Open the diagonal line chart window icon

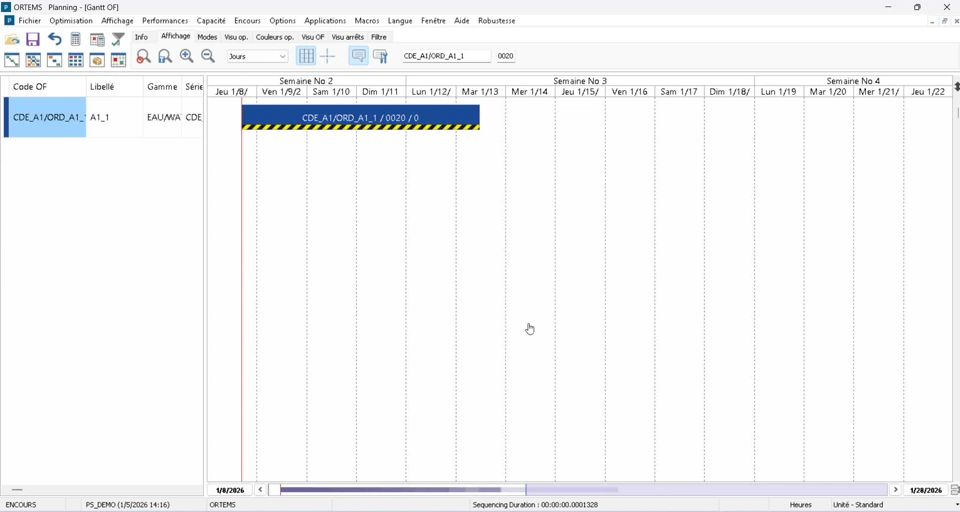12,60
